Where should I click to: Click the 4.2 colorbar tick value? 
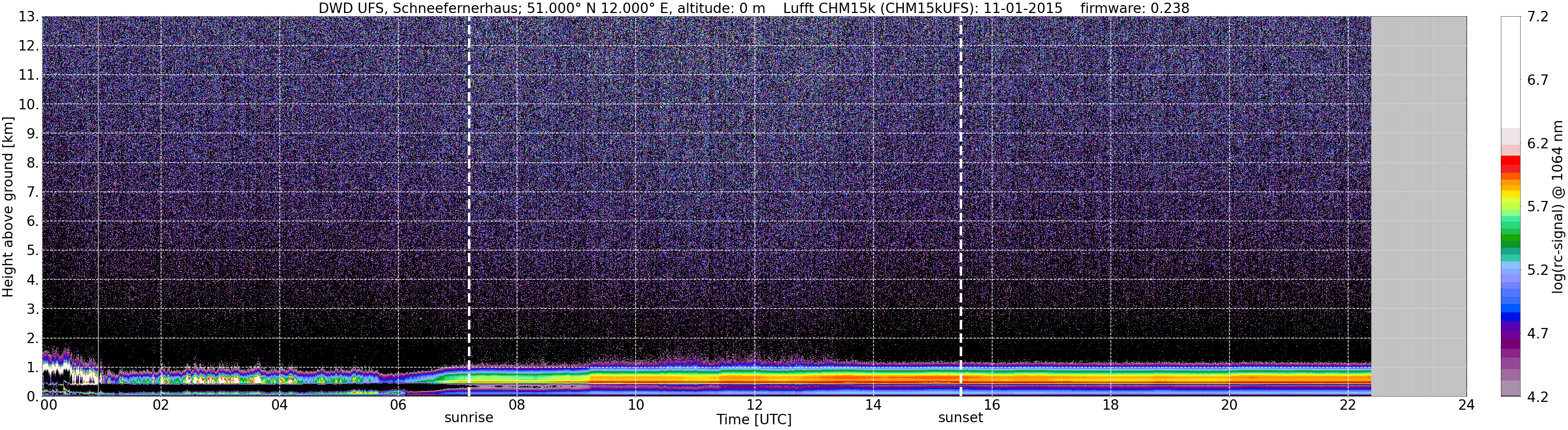coord(1537,397)
